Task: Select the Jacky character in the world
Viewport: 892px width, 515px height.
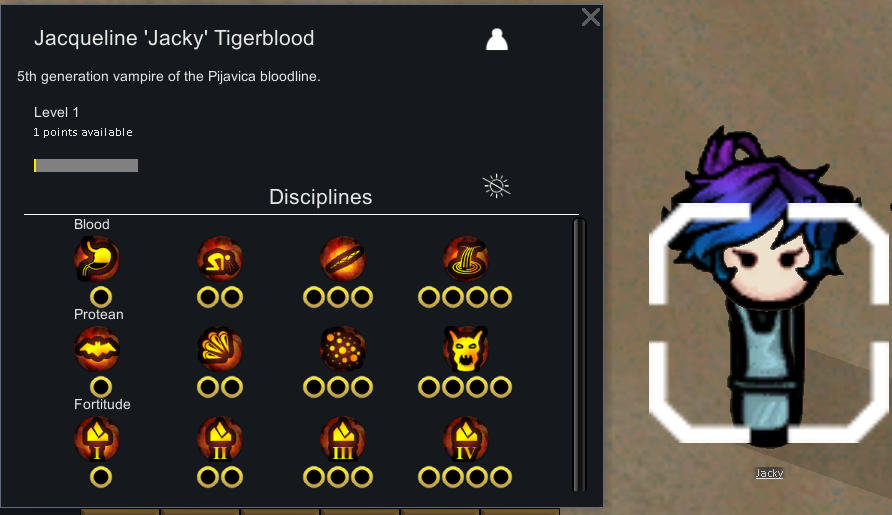Action: pyautogui.click(x=767, y=290)
